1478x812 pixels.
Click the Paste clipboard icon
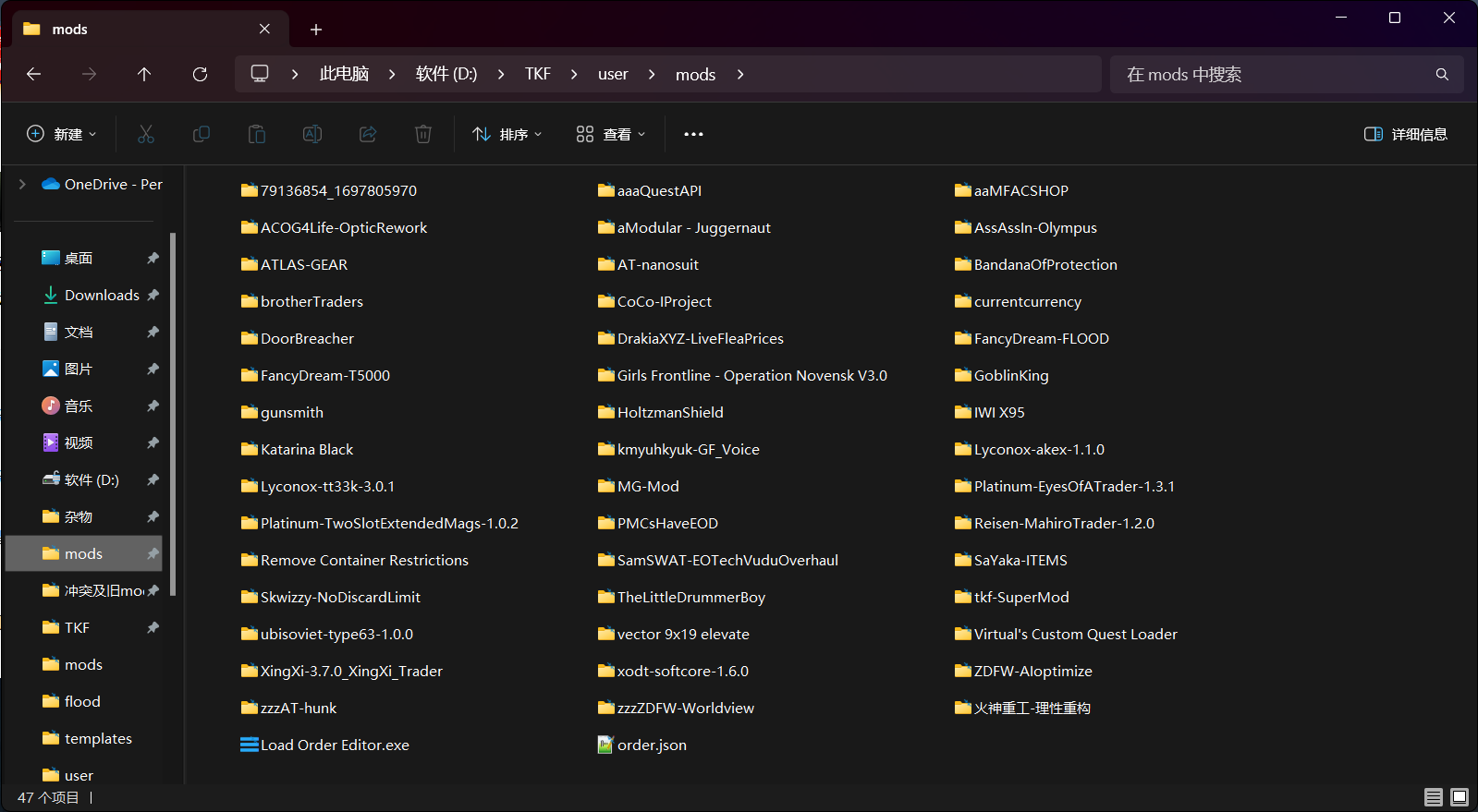pyautogui.click(x=257, y=135)
